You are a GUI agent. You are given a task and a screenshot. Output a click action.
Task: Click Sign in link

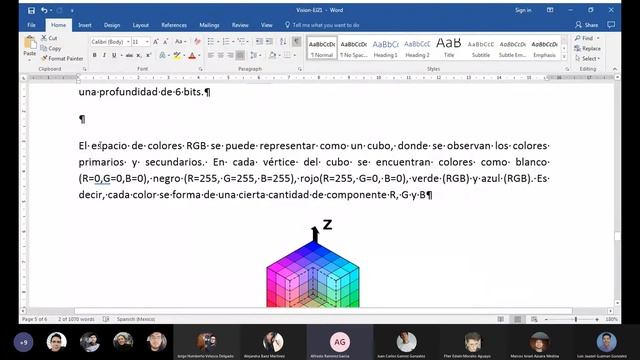523,10
